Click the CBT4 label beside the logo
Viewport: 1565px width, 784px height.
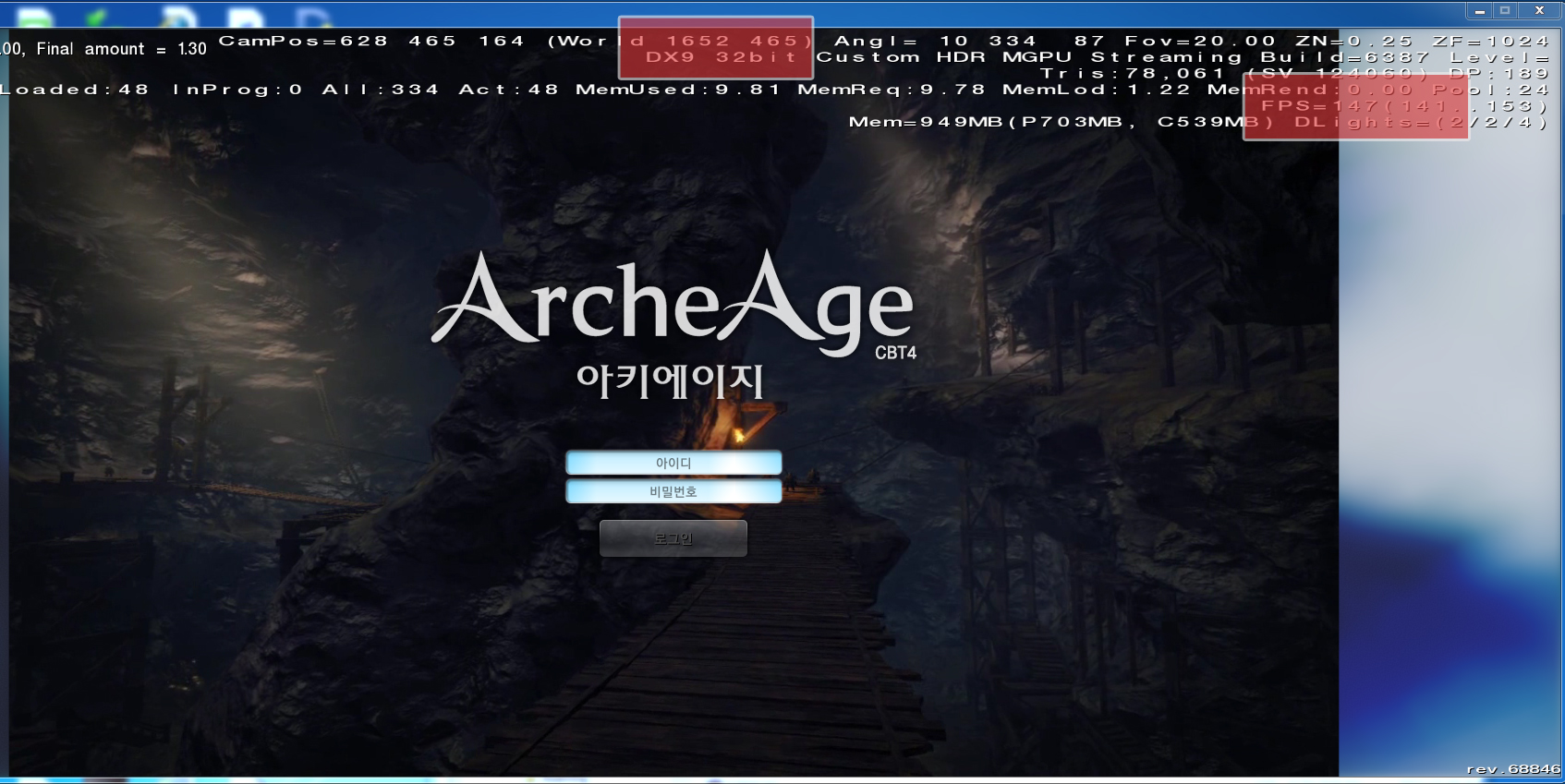click(895, 353)
